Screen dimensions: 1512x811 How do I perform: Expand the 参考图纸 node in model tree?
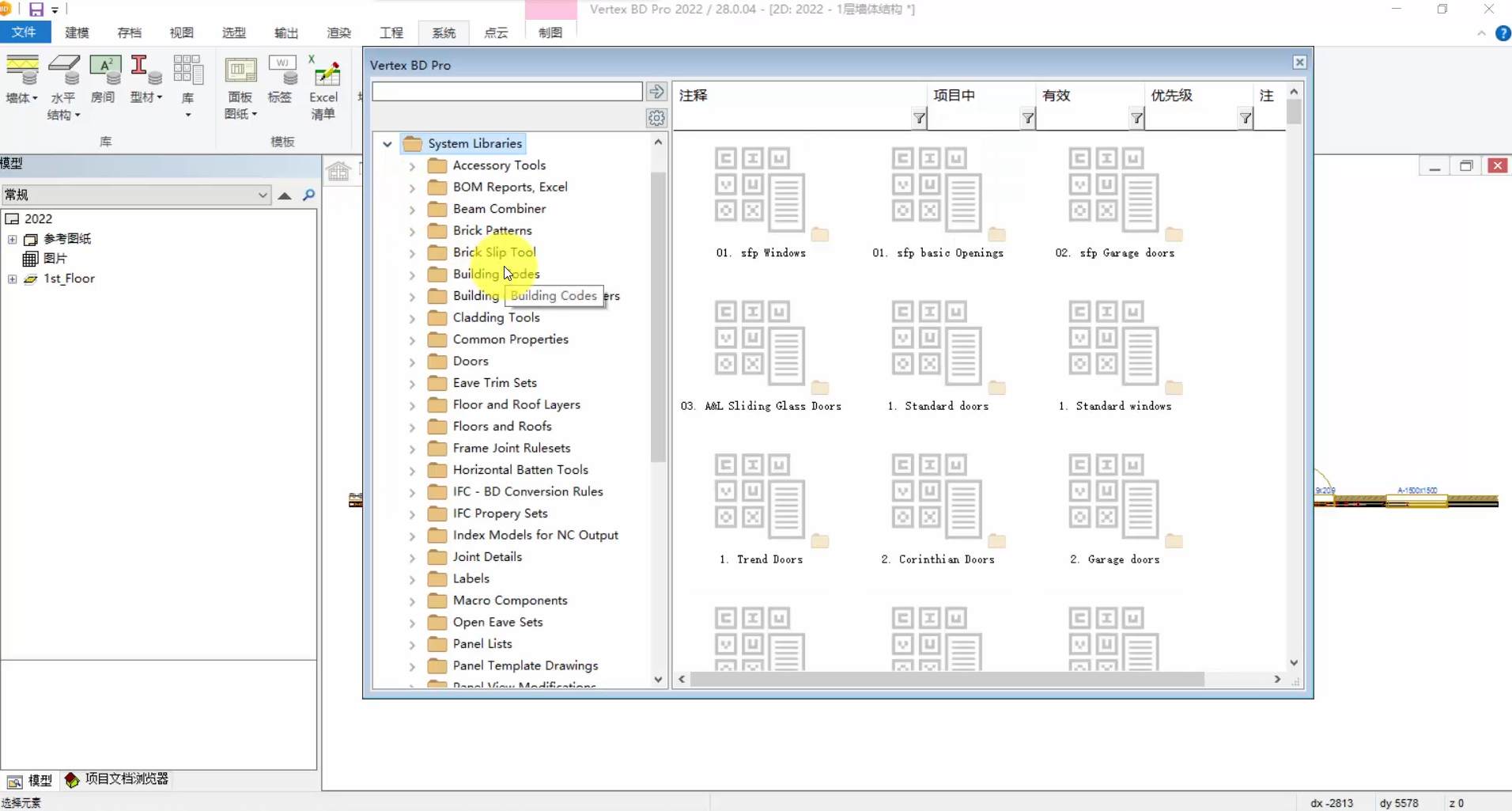12,239
